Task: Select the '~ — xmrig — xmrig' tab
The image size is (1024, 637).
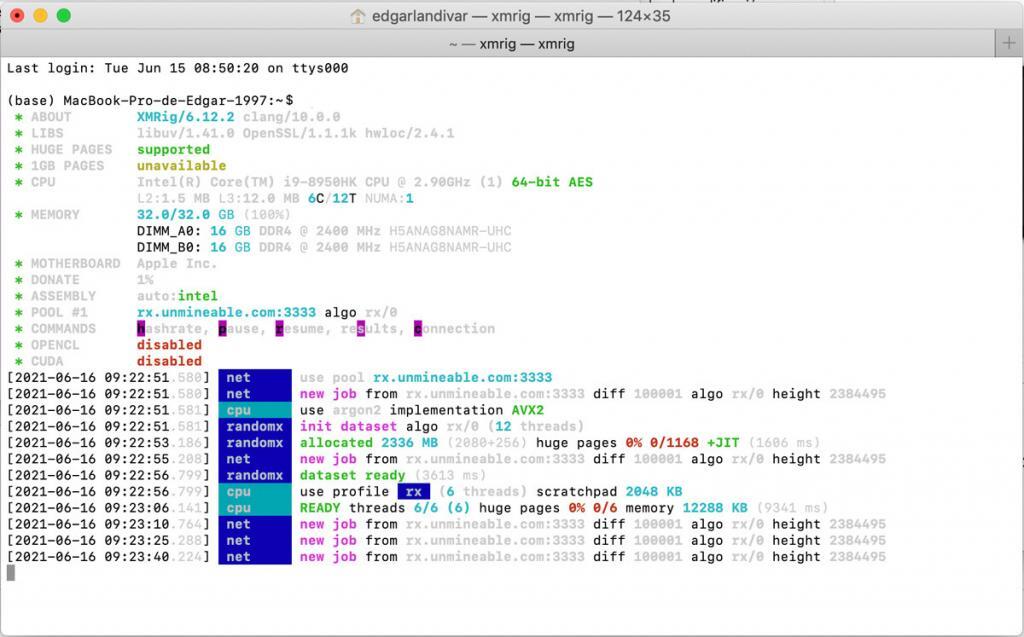Action: pyautogui.click(x=512, y=44)
